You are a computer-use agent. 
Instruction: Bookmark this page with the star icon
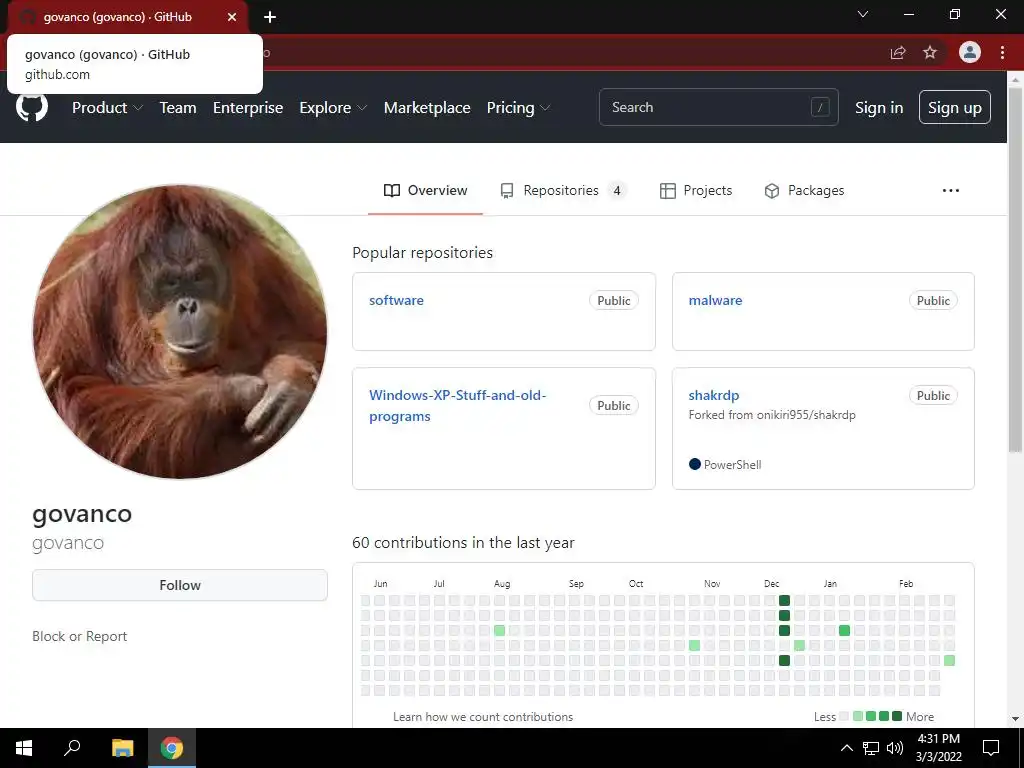[930, 52]
